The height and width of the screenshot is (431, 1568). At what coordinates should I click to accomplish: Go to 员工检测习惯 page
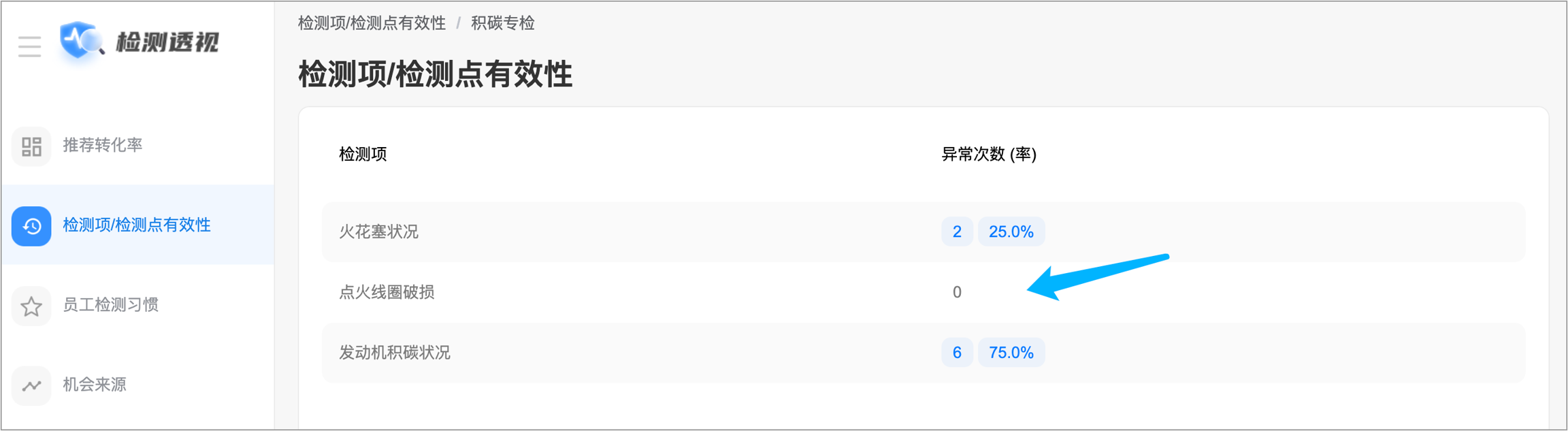110,304
